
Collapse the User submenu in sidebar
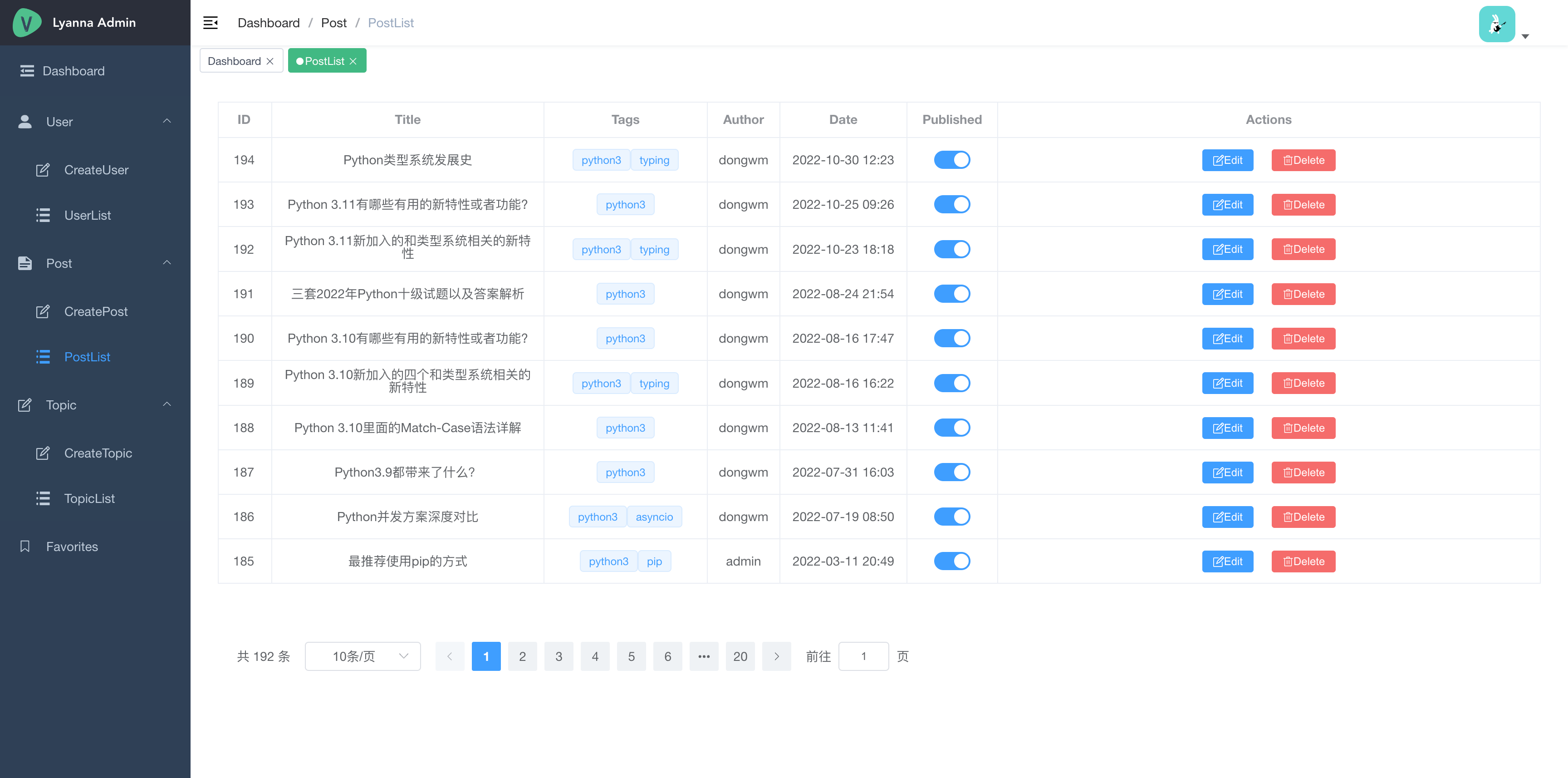pos(167,121)
